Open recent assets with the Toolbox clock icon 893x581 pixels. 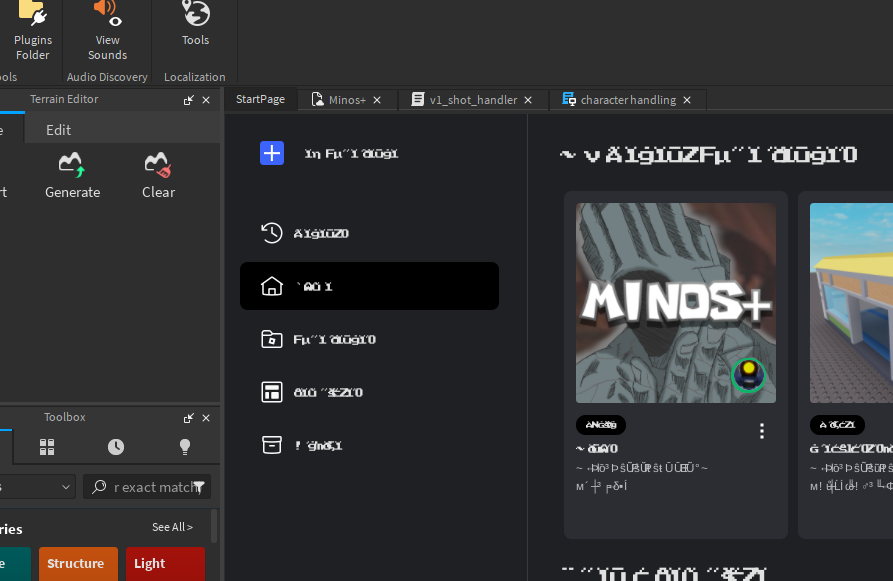(116, 447)
